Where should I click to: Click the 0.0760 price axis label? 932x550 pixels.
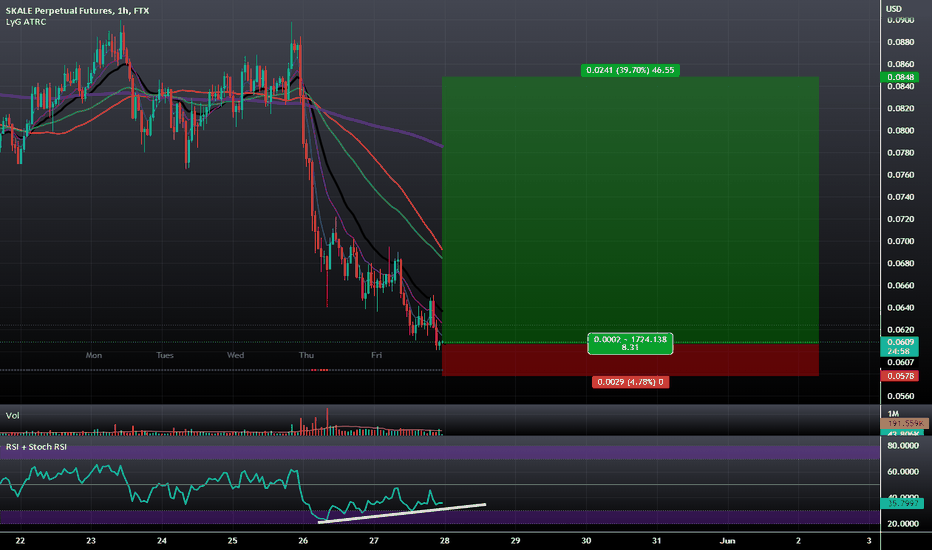click(x=900, y=175)
